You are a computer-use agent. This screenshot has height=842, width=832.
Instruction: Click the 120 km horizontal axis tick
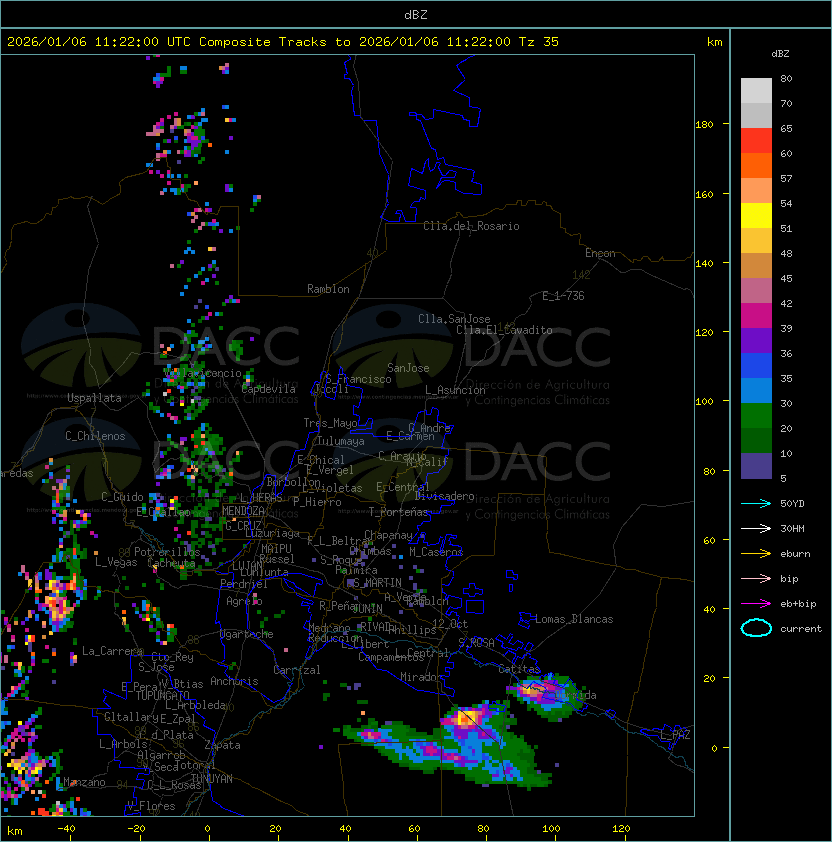[621, 829]
